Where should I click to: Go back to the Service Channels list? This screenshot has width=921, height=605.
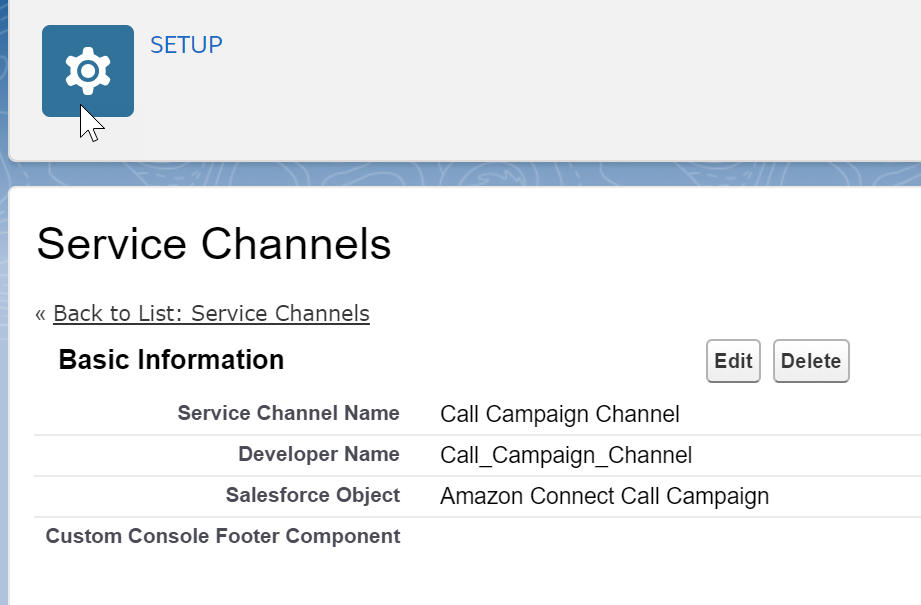click(211, 314)
